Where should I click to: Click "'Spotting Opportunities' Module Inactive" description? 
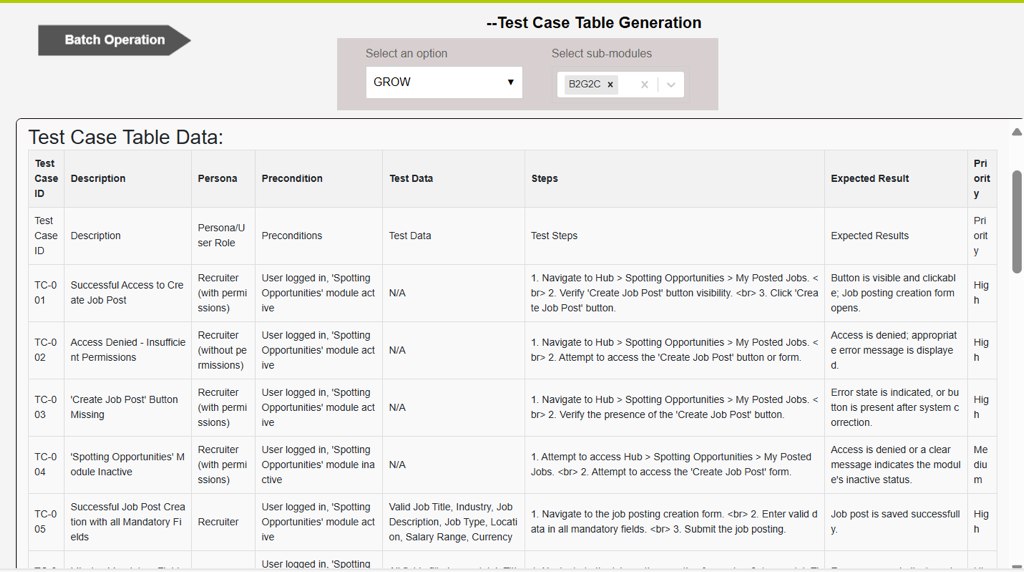coord(127,464)
